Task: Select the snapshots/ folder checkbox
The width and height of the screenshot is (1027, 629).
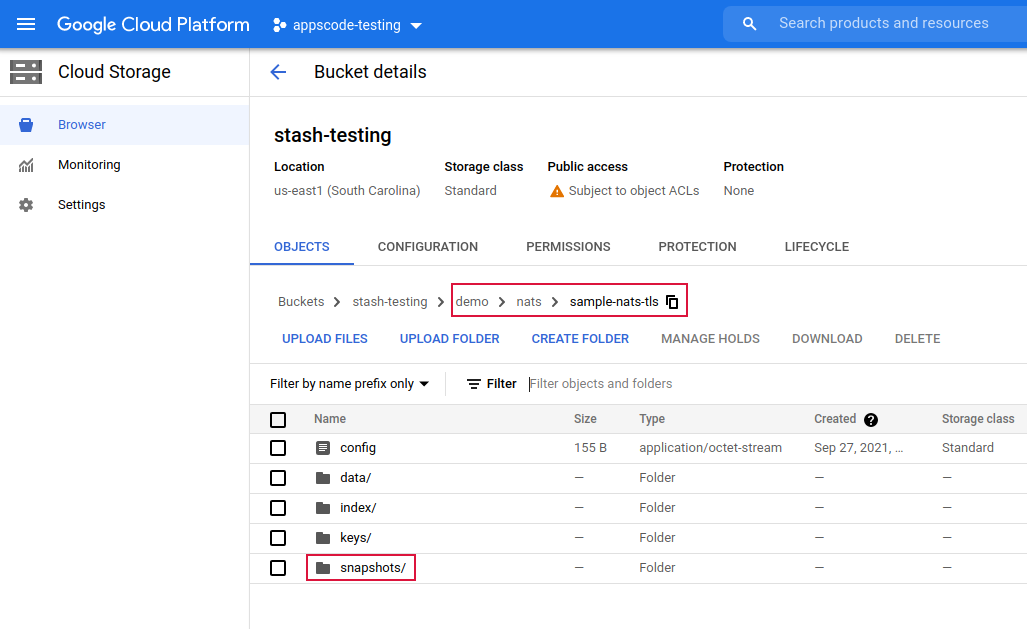Action: (278, 568)
